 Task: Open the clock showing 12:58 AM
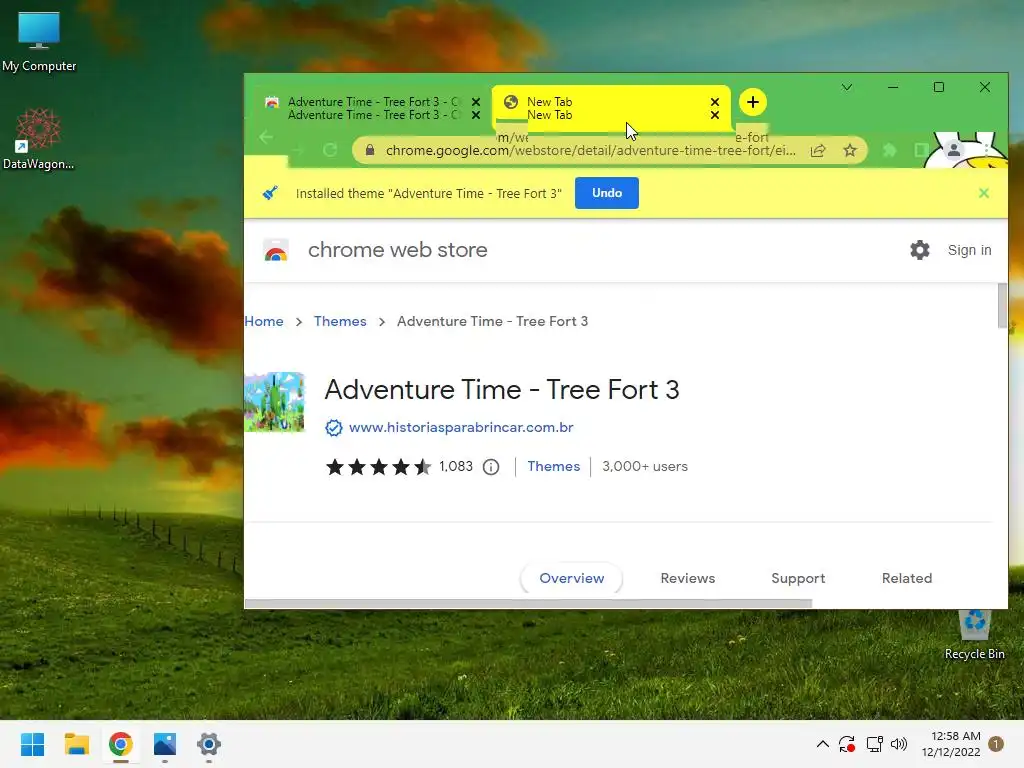[x=951, y=744]
